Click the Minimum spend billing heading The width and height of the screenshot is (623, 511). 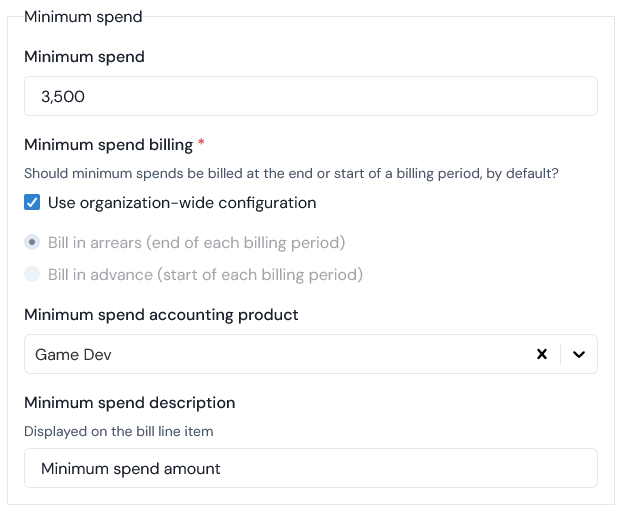(x=108, y=145)
